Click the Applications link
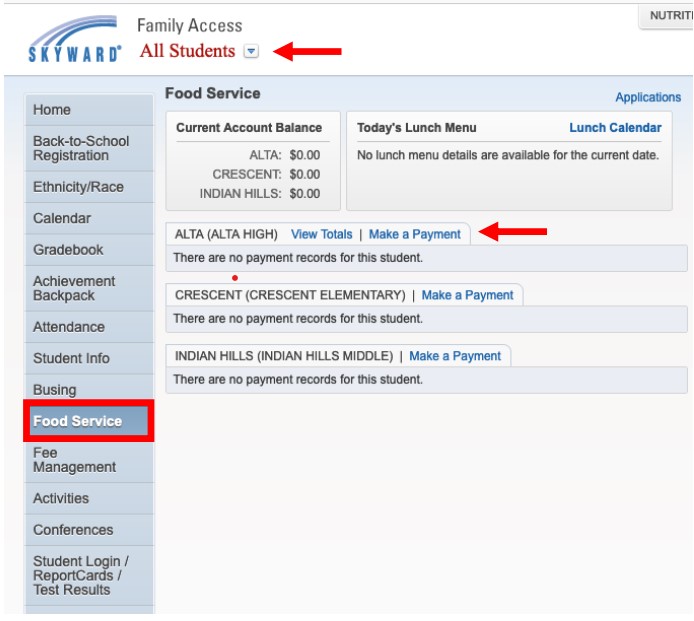Screen dimensions: 694x621 coord(648,97)
